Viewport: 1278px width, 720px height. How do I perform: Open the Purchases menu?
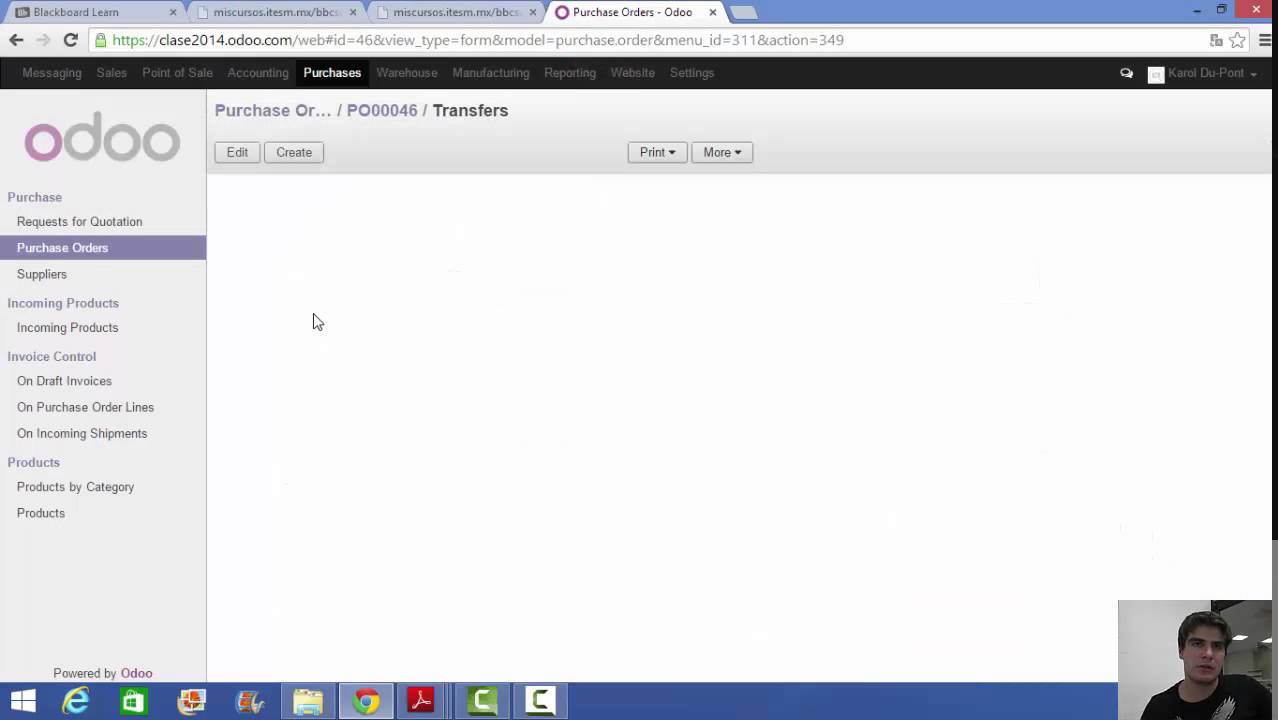[332, 73]
